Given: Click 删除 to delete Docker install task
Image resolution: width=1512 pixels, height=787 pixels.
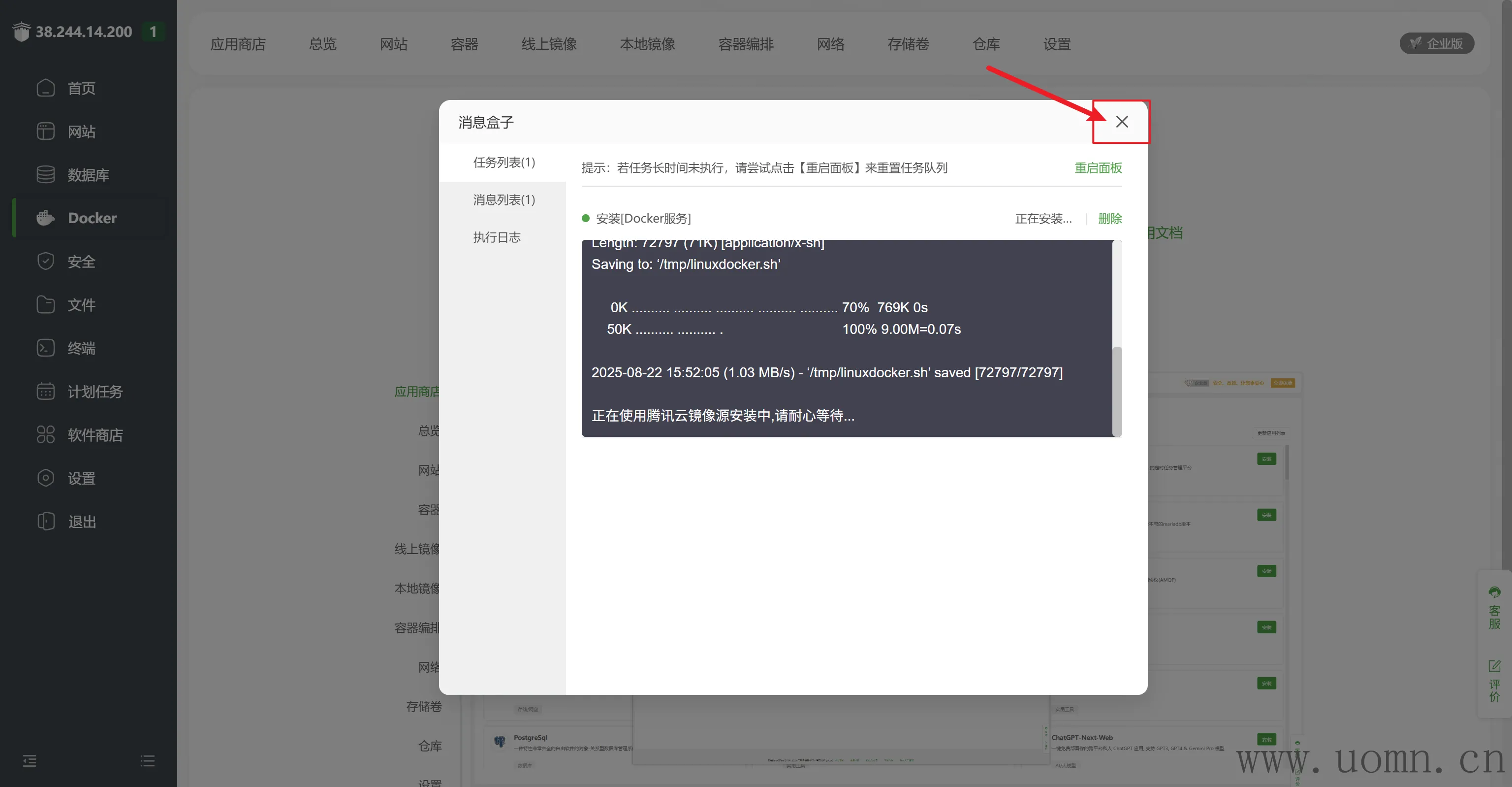Looking at the screenshot, I should coord(1109,219).
